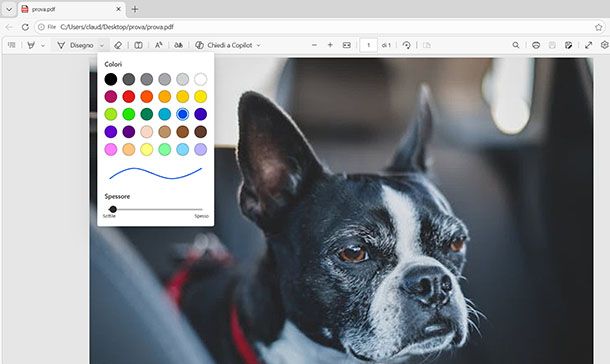Viewport: 610px width, 364px height.
Task: Go back with the browser arrow
Action: point(9,27)
